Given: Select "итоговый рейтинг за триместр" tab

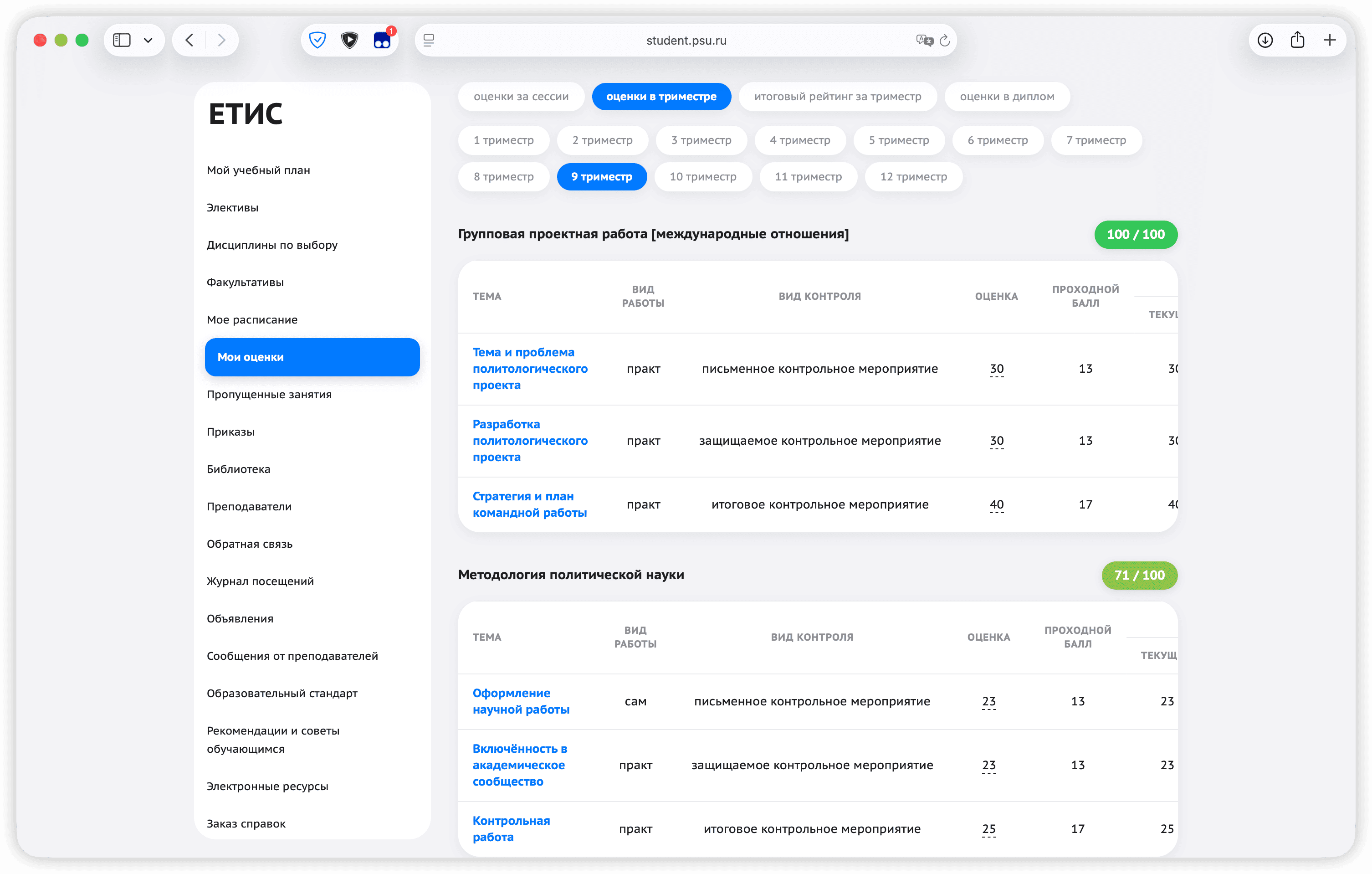Looking at the screenshot, I should tap(837, 97).
